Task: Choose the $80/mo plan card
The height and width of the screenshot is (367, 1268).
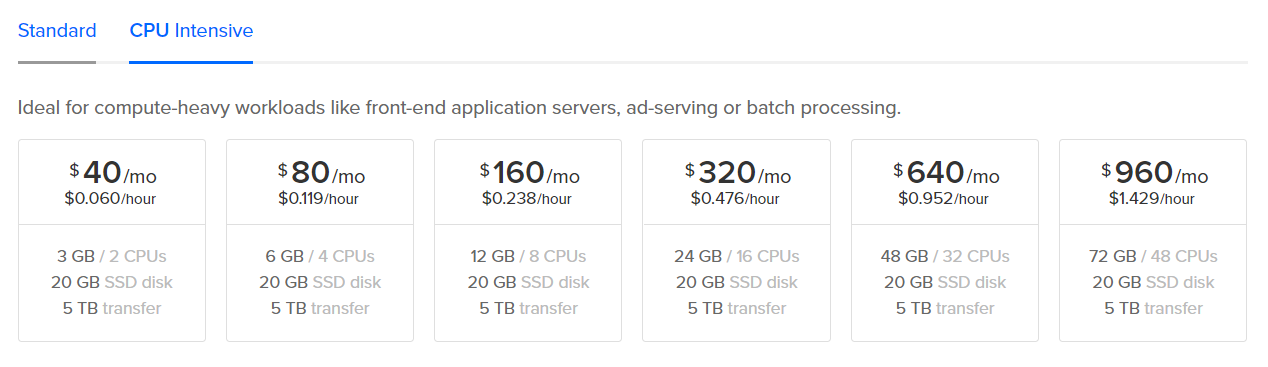Action: tap(320, 240)
